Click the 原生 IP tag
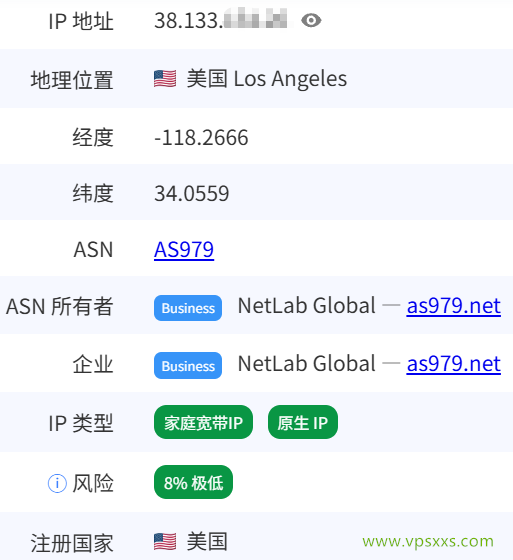 click(303, 422)
